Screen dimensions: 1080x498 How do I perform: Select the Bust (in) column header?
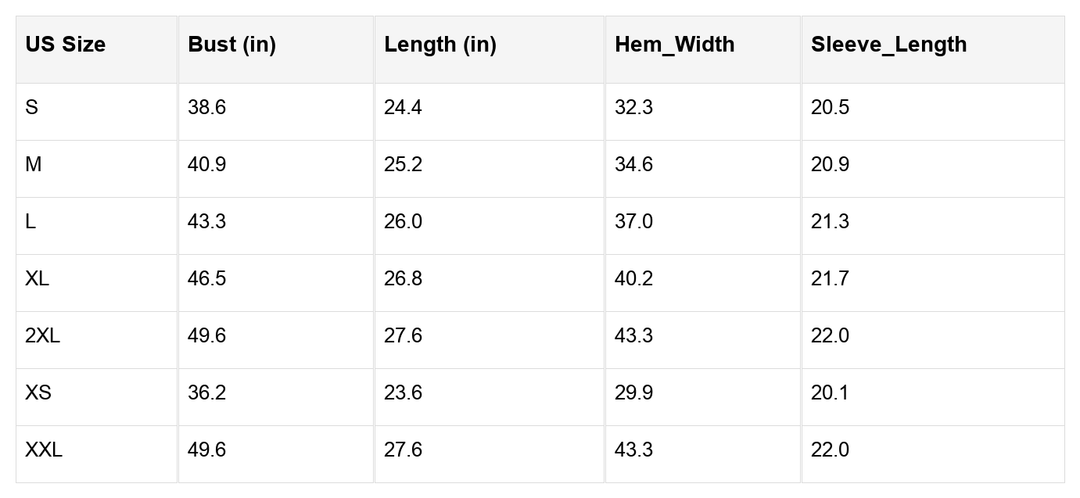pyautogui.click(x=232, y=45)
